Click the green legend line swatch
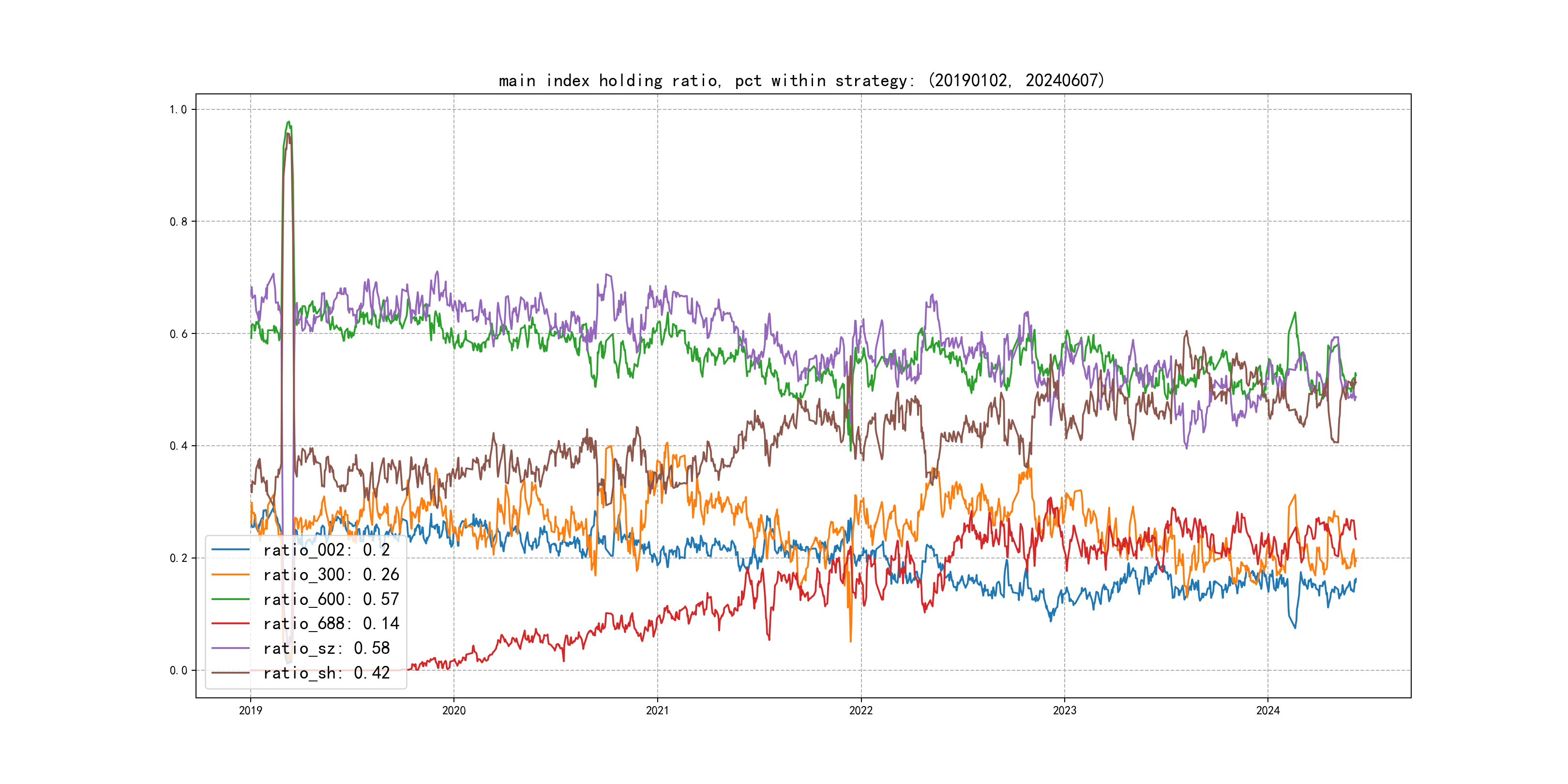1568x784 pixels. (x=231, y=599)
